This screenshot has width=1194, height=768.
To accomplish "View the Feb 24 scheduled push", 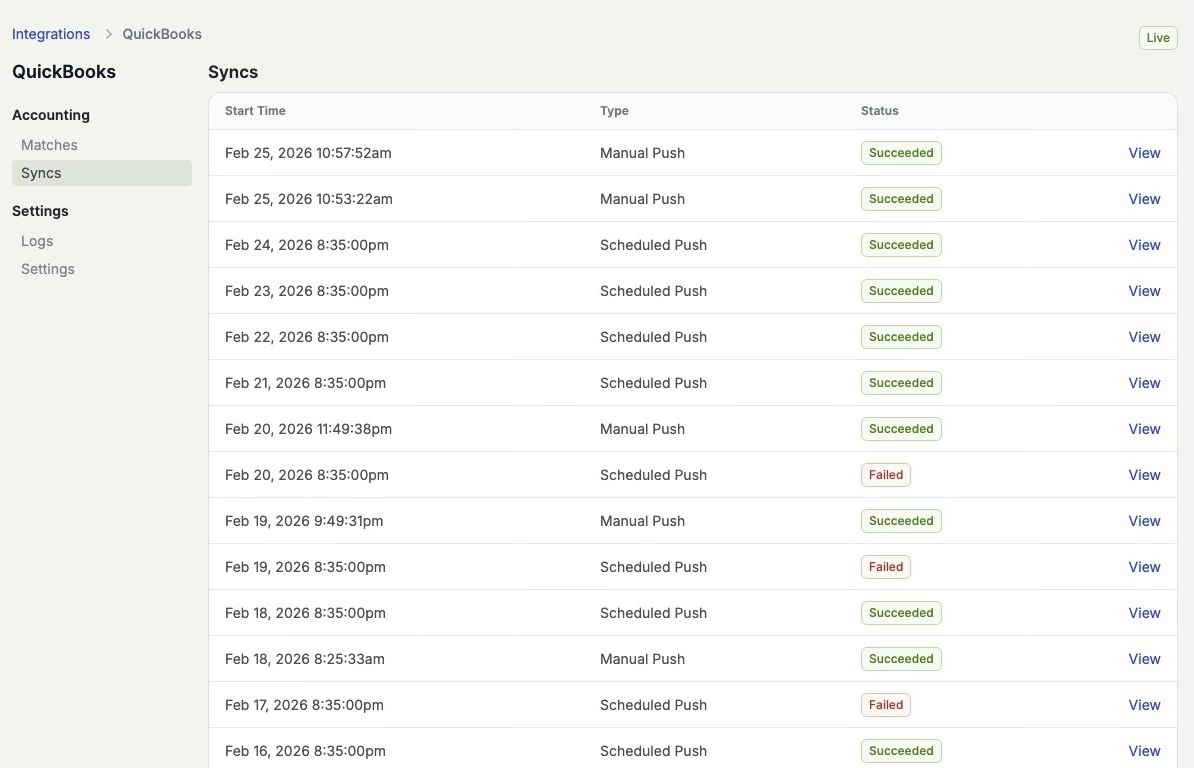I will 1144,245.
